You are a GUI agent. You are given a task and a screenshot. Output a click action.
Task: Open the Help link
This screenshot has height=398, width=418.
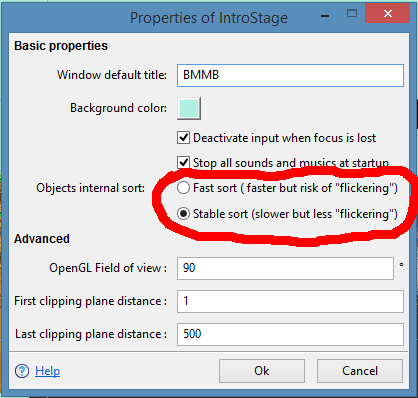pyautogui.click(x=47, y=371)
